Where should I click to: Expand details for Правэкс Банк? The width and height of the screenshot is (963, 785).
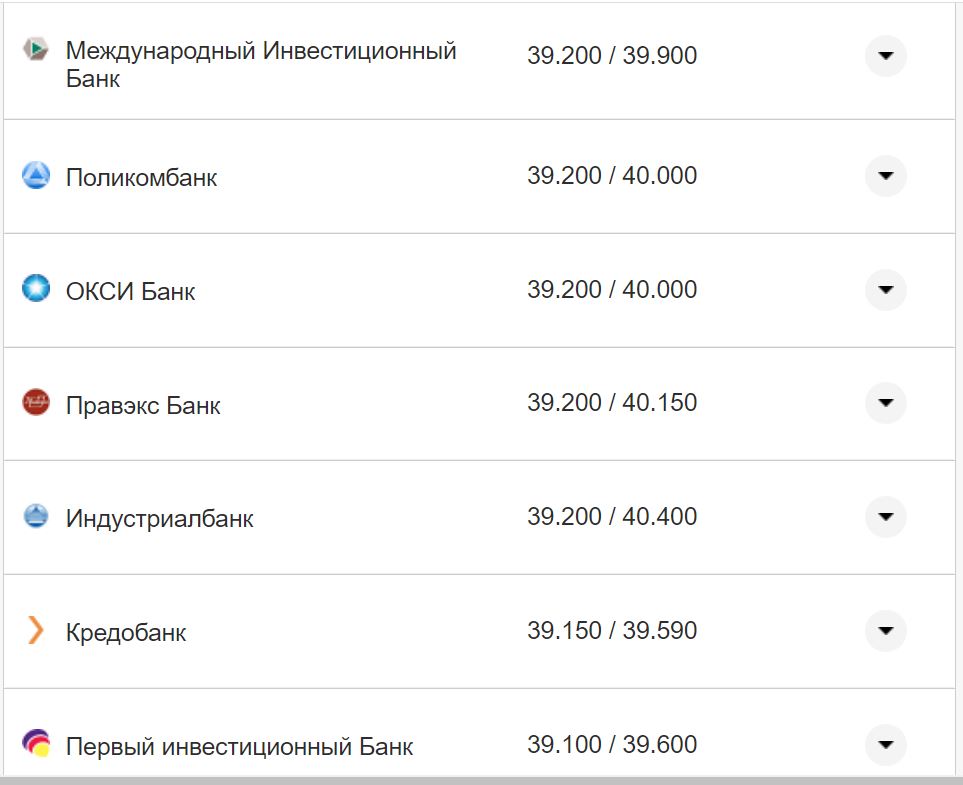[885, 403]
